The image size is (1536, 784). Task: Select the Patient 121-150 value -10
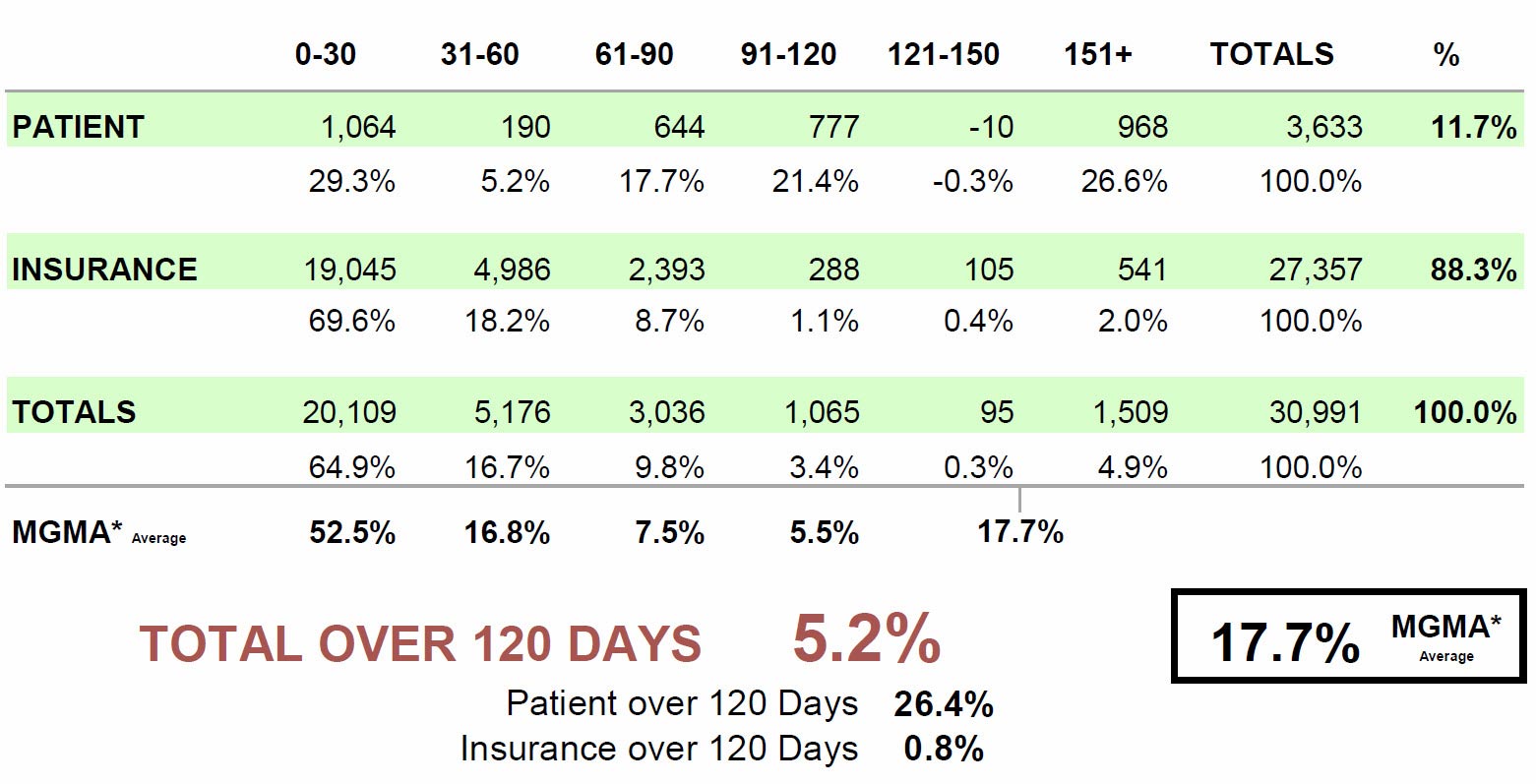[990, 127]
